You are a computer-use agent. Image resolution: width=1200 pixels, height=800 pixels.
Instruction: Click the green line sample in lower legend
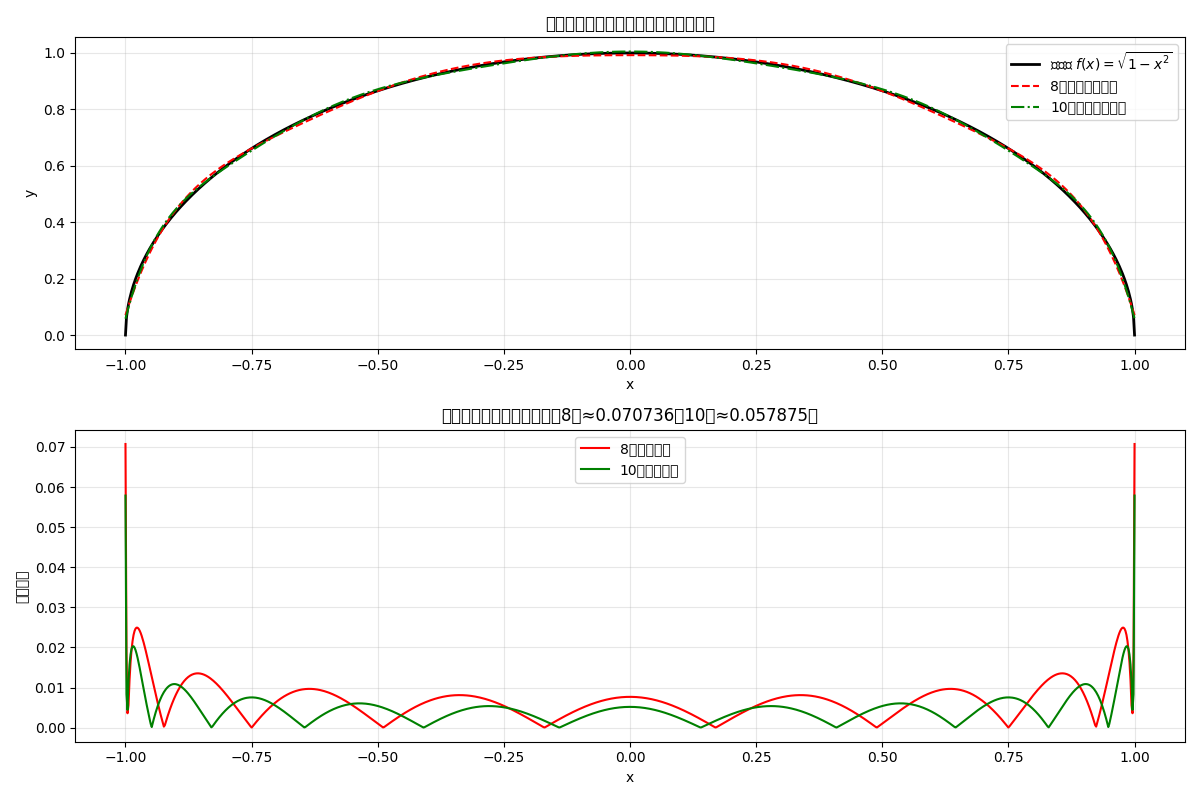(x=596, y=470)
